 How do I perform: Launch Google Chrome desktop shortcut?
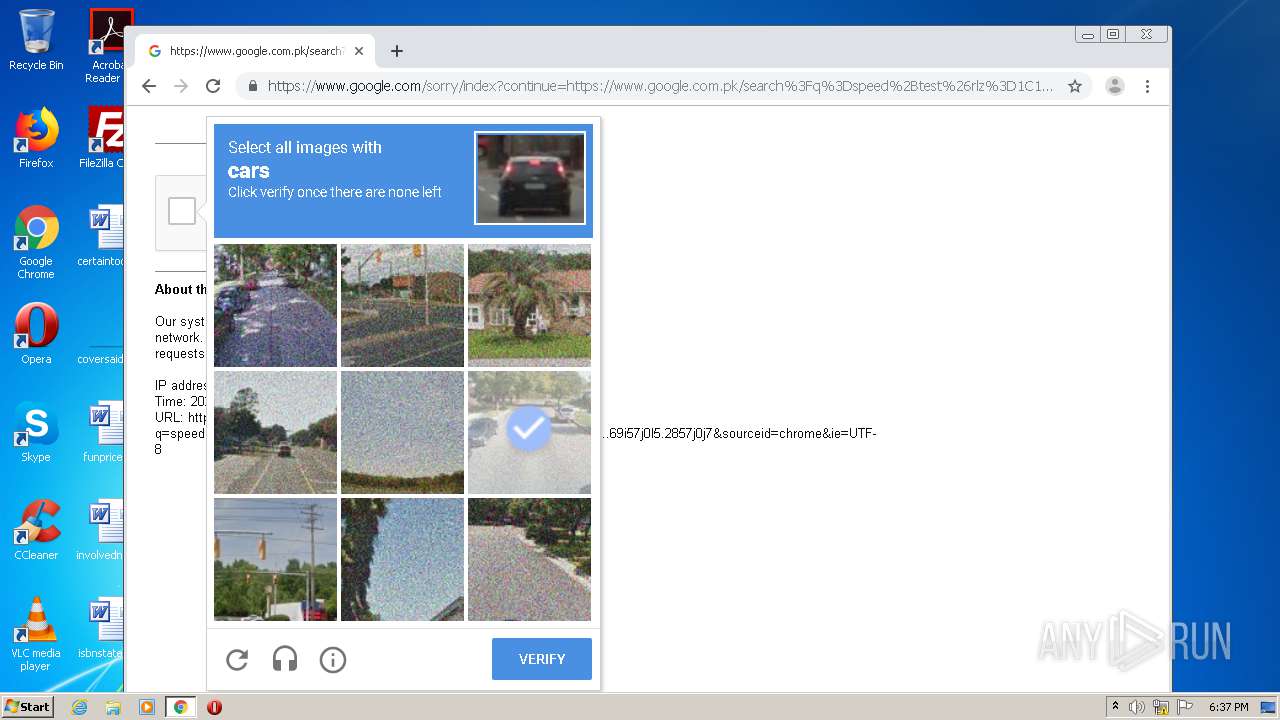pyautogui.click(x=36, y=242)
